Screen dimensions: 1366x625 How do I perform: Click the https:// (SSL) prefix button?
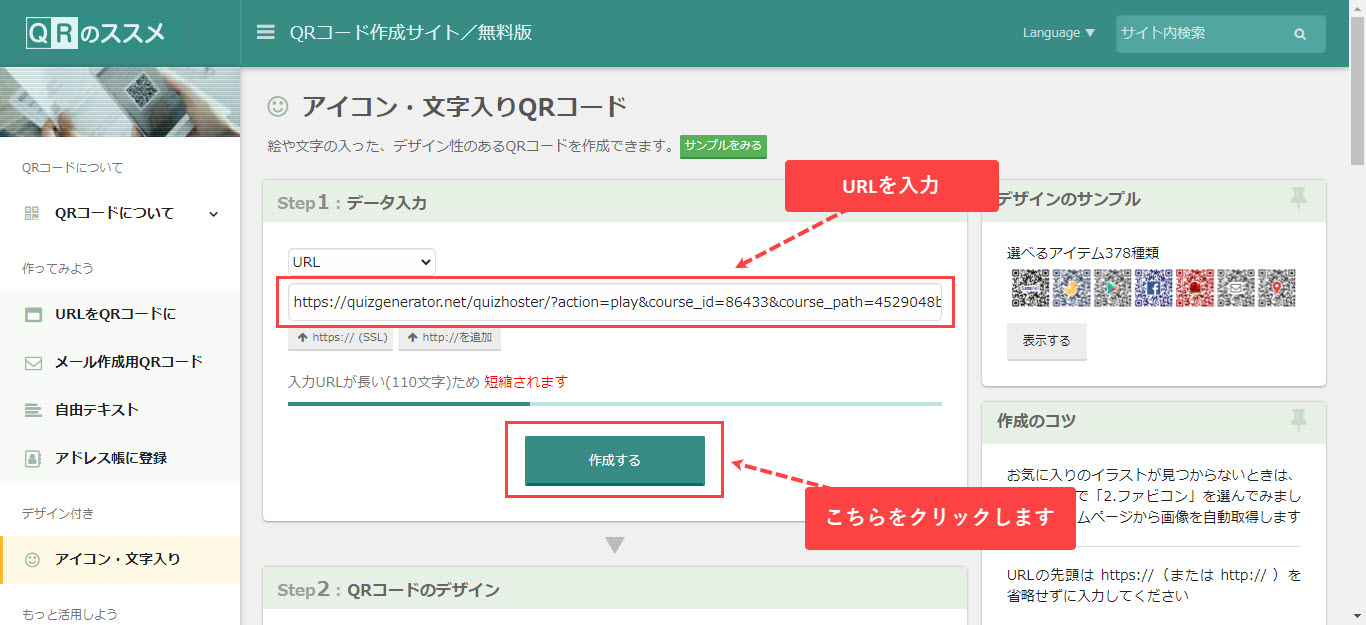point(340,338)
